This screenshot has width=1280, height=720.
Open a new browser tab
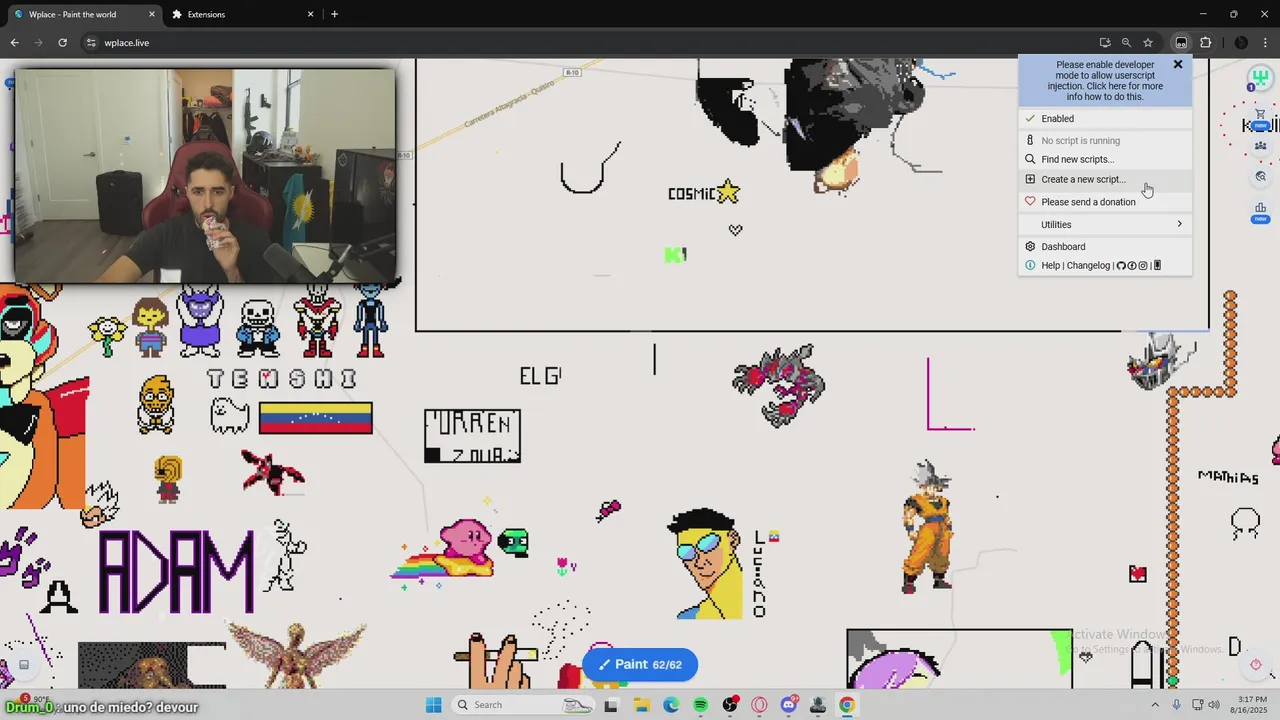[334, 14]
